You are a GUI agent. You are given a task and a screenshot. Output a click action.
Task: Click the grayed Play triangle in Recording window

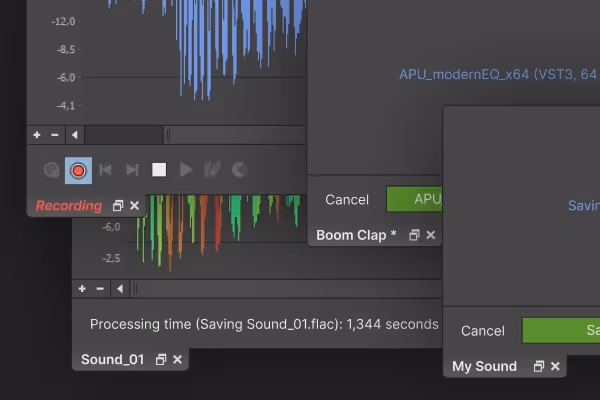[x=186, y=170]
